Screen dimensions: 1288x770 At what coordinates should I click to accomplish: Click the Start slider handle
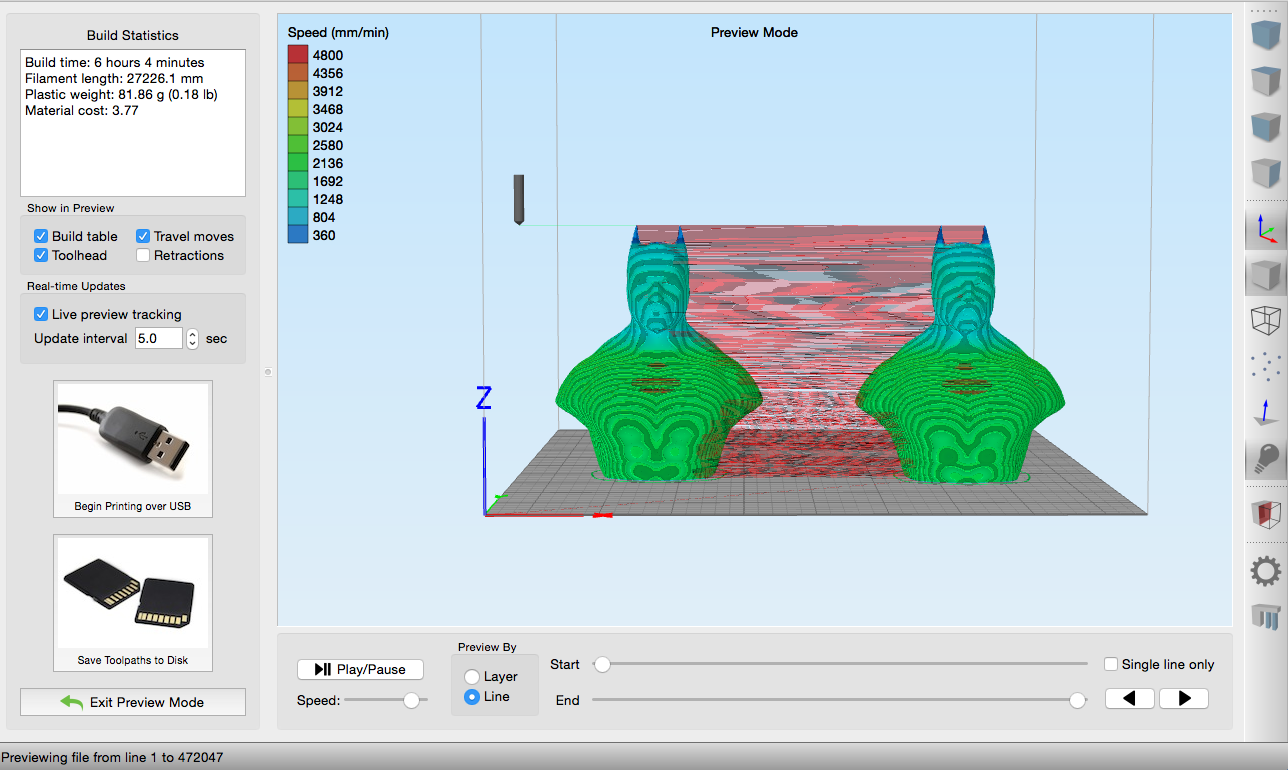tap(602, 664)
